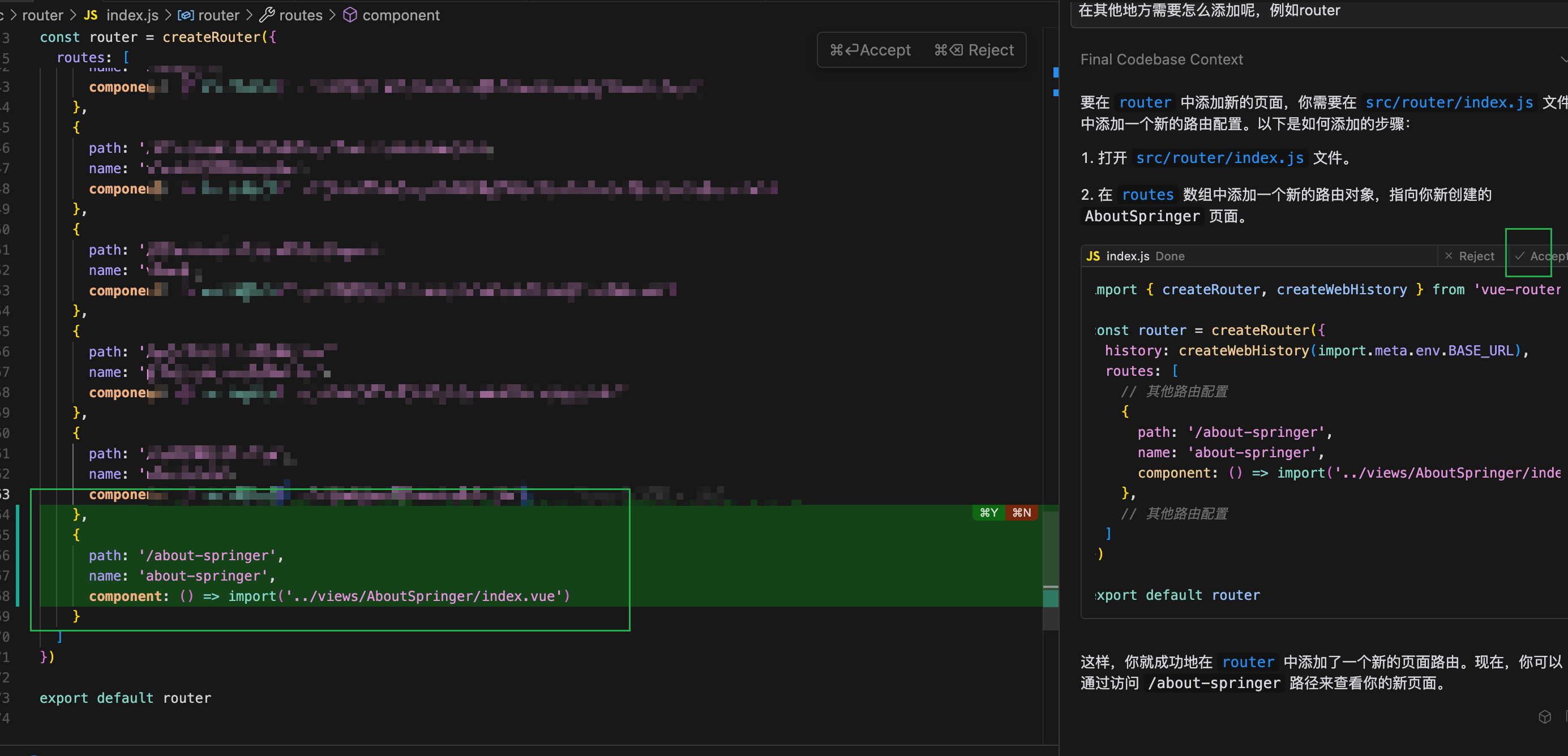Image resolution: width=1568 pixels, height=756 pixels.
Task: Open the router link in the first chat paragraph
Action: (1145, 102)
